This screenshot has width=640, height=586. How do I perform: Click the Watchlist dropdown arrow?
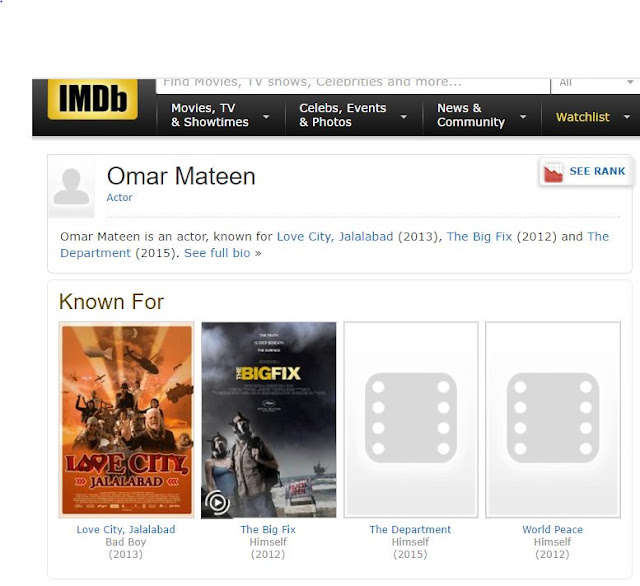[627, 117]
